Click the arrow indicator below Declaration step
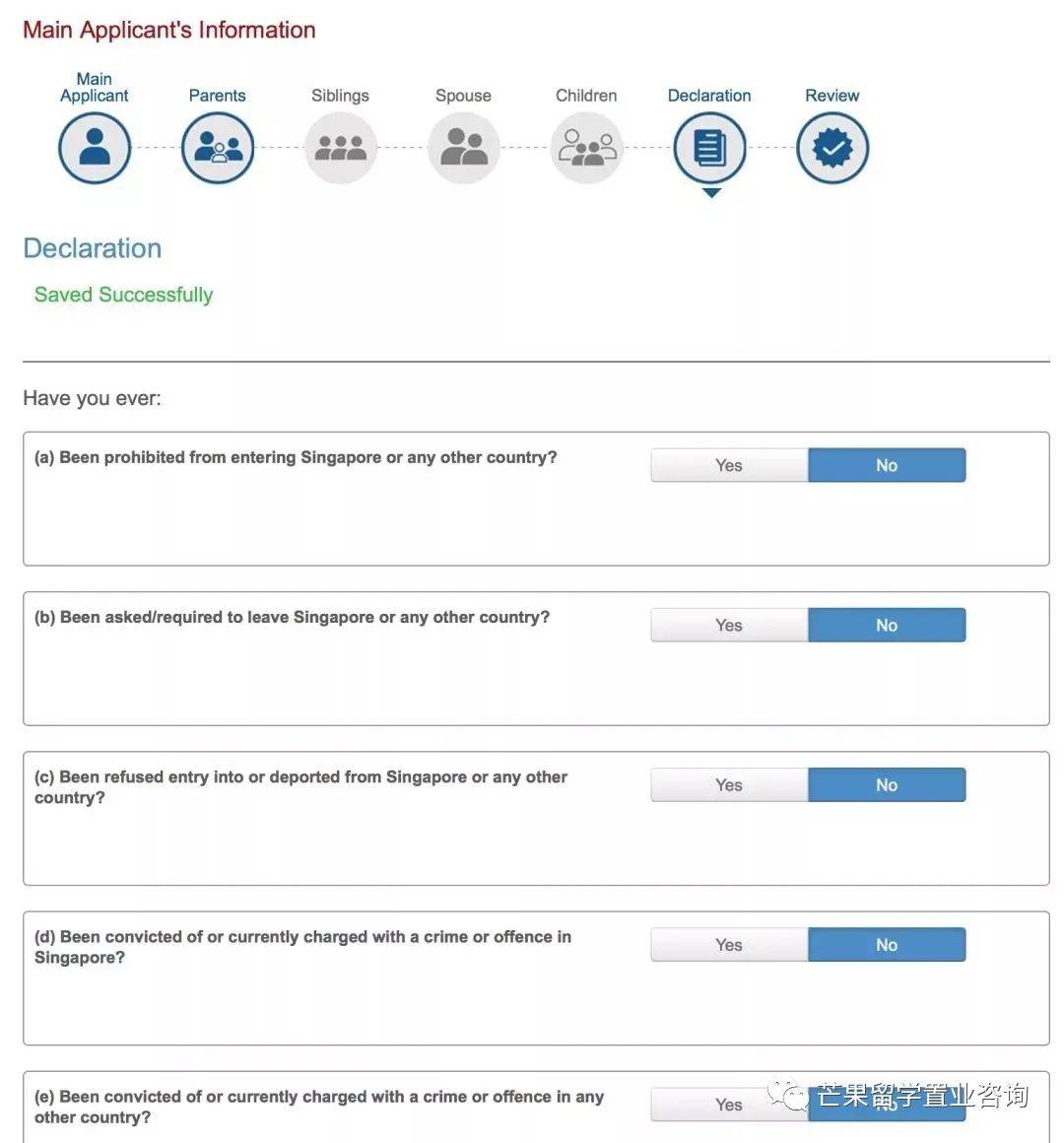The image size is (1064, 1143). click(711, 193)
